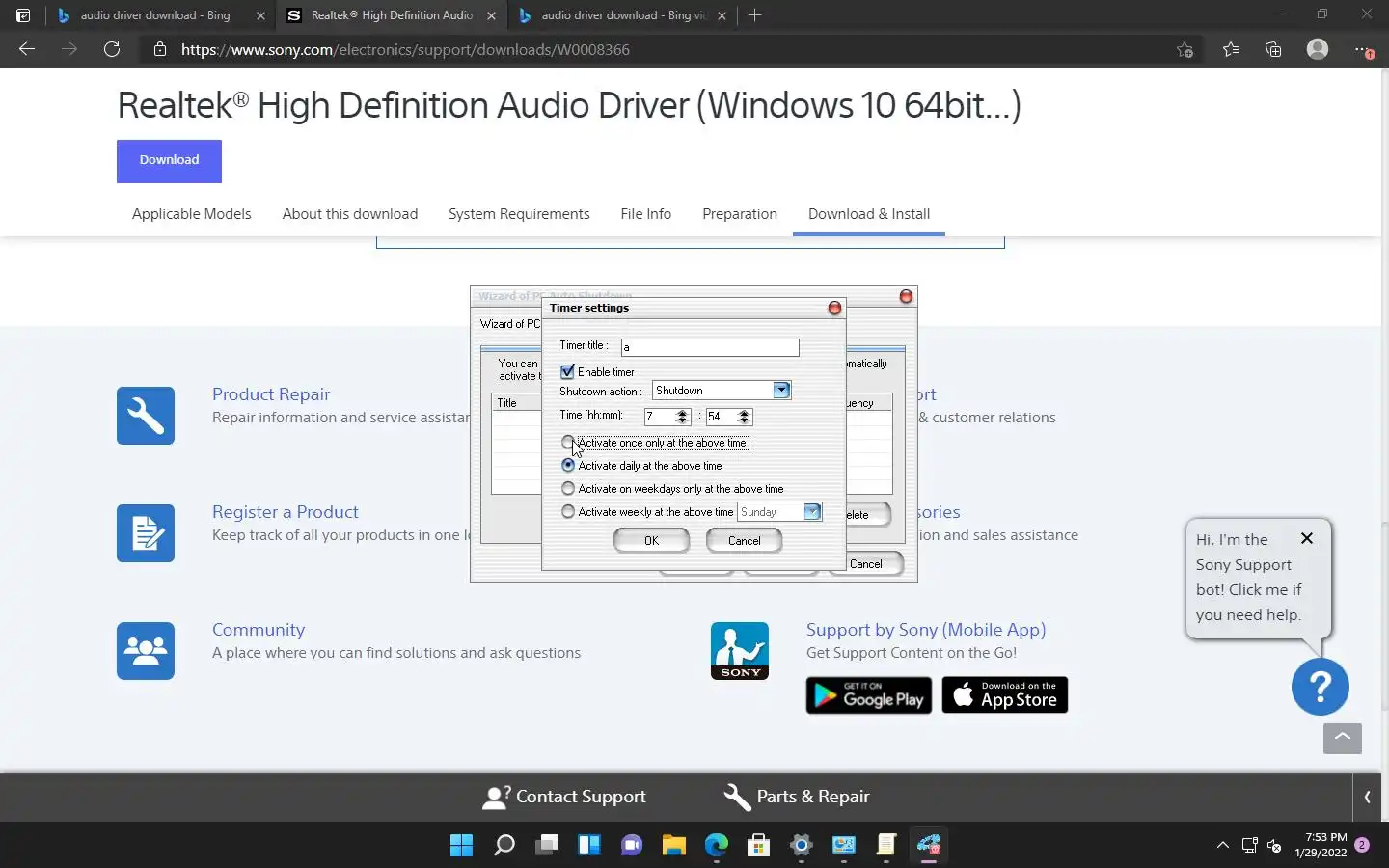Viewport: 1389px width, 868px height.
Task: Click Cancel in Wizard of PC Auto Shutdown window
Action: 866,564
